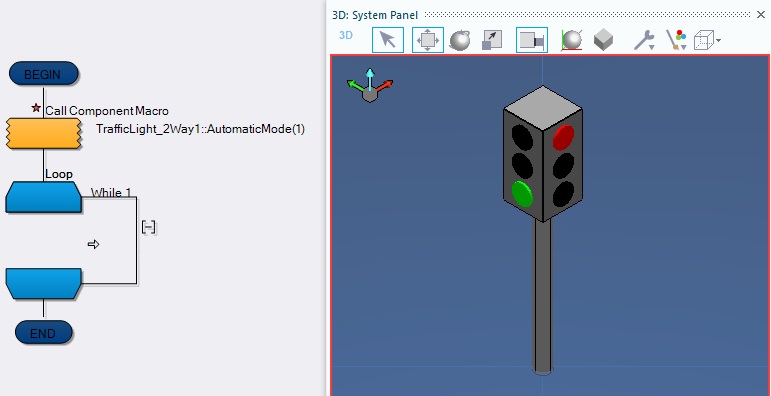Select the solid gray cube icon
This screenshot has height=396, width=771.
(x=603, y=40)
